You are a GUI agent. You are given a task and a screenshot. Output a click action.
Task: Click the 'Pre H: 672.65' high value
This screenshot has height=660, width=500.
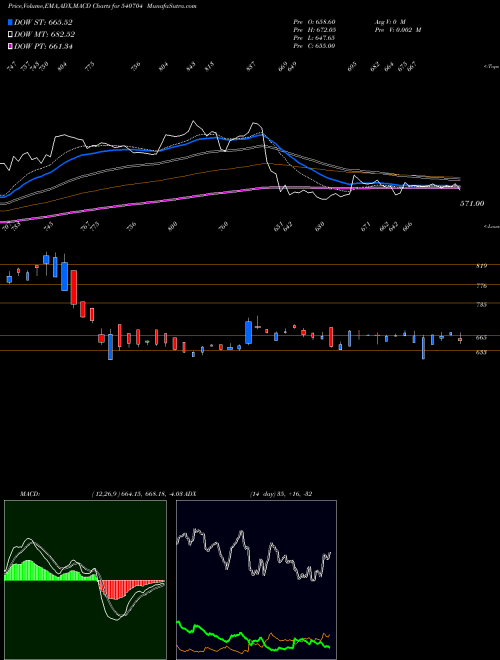pos(314,30)
